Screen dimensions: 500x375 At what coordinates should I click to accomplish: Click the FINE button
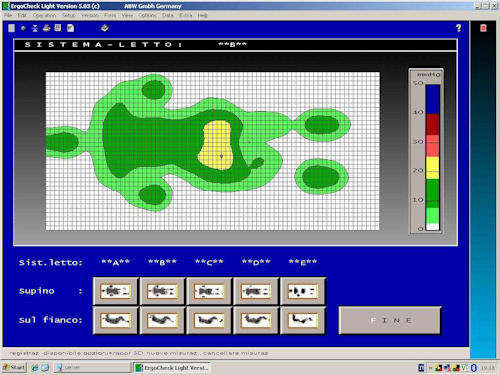[x=390, y=320]
